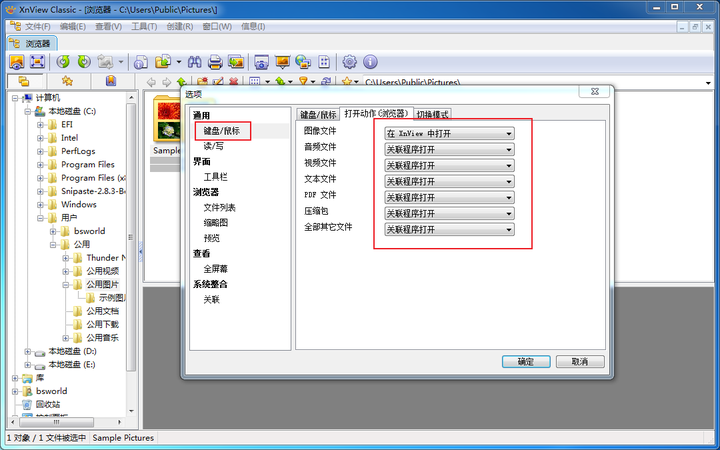Select 缩略图 in the options list

tap(216, 223)
